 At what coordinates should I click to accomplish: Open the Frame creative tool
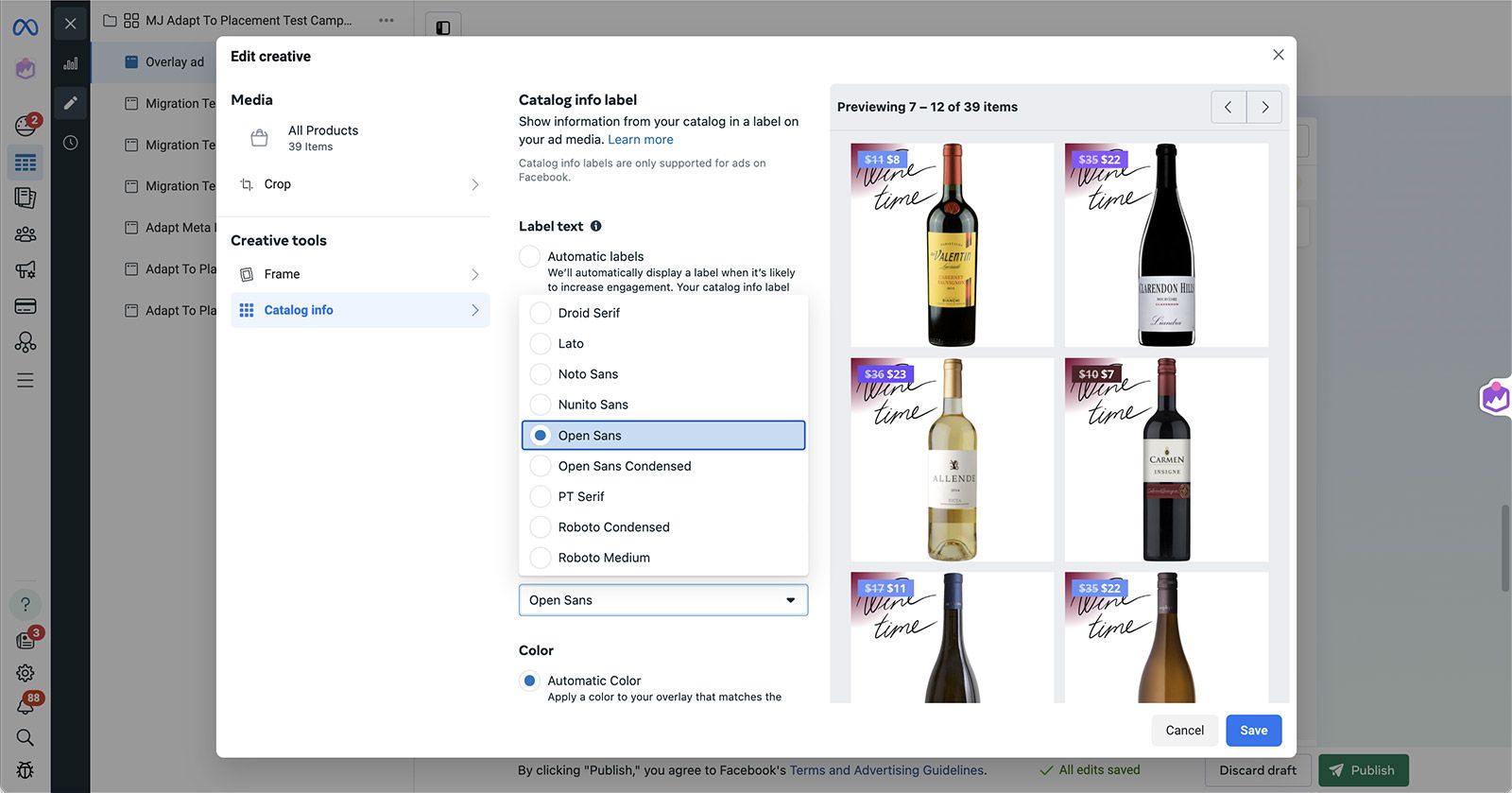click(x=360, y=274)
